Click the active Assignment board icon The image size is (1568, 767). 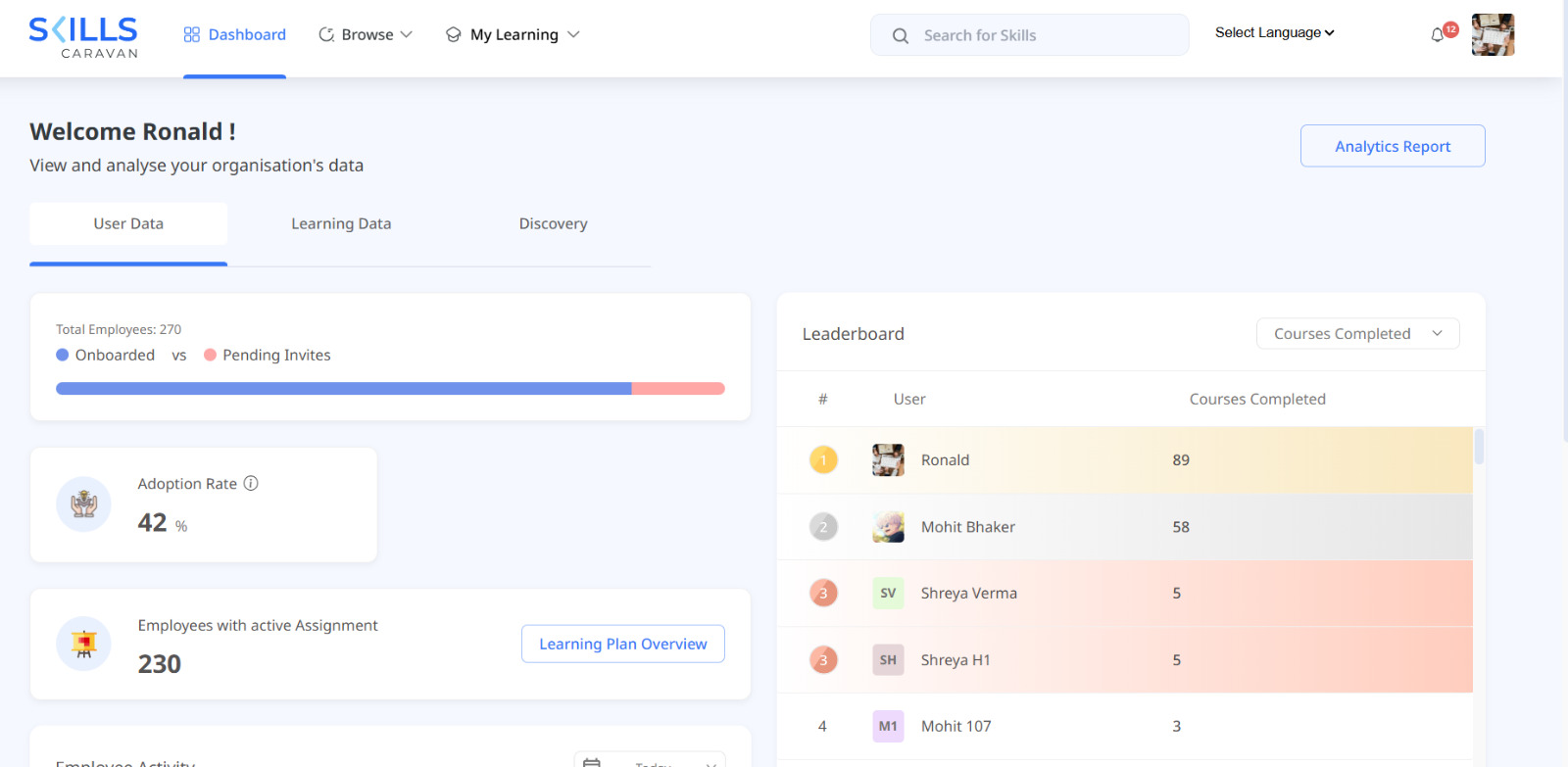(x=84, y=644)
